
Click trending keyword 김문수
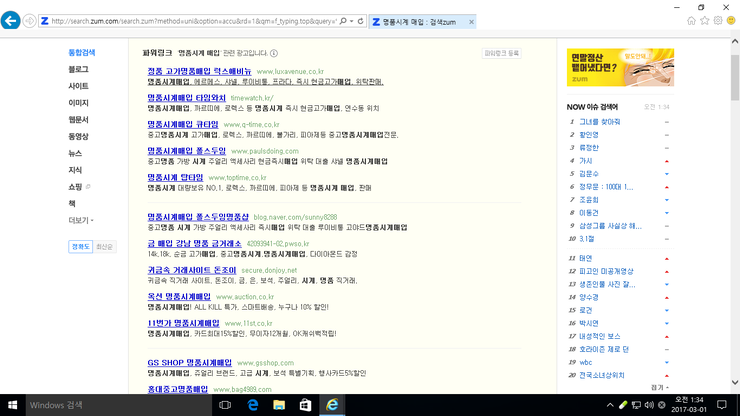589,174
